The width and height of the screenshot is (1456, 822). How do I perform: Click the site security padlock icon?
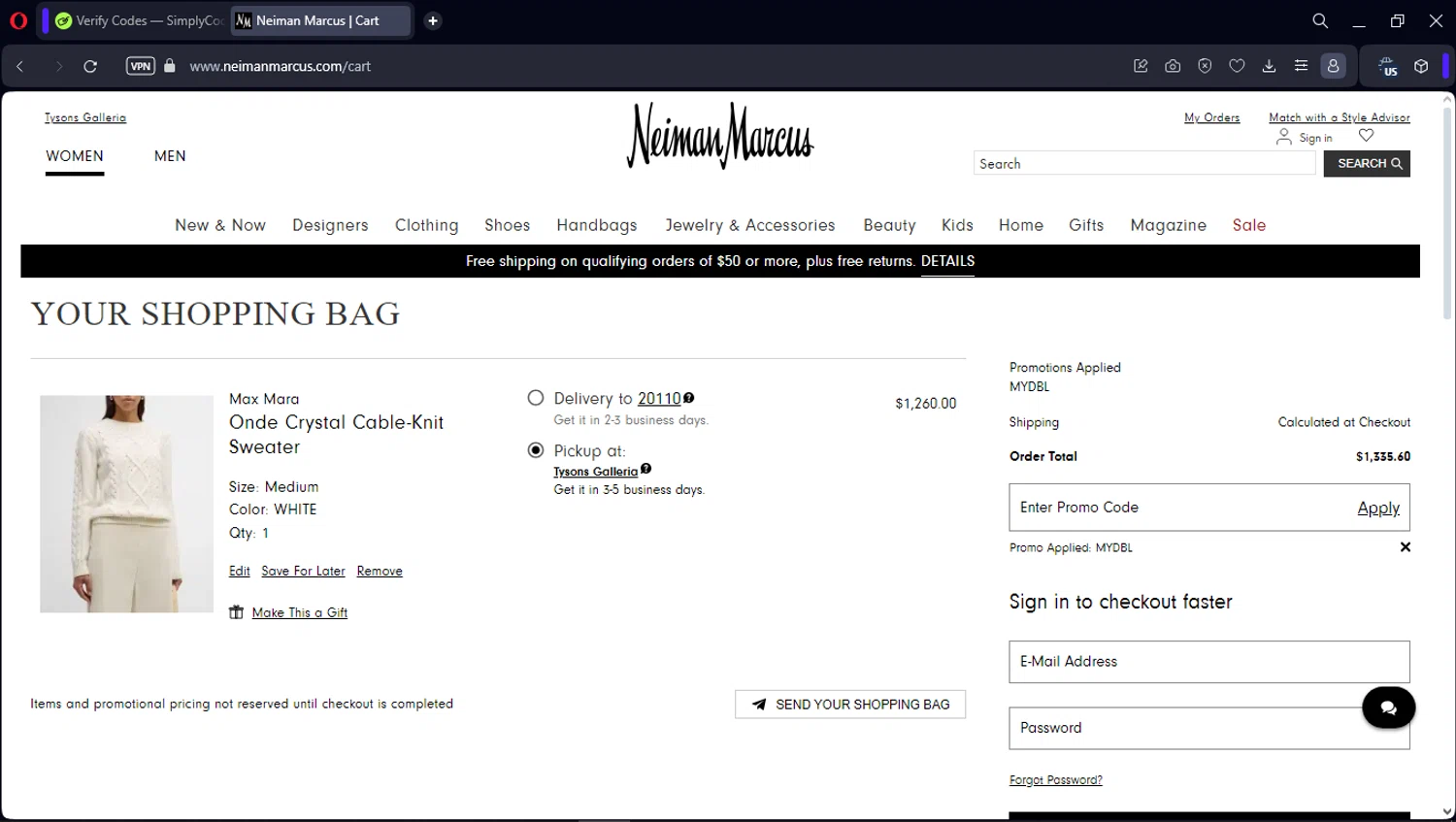click(x=170, y=66)
